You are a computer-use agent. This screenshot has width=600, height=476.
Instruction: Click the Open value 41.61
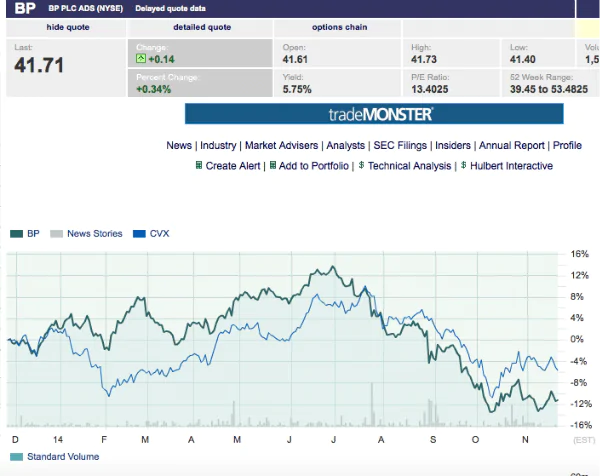(x=295, y=59)
